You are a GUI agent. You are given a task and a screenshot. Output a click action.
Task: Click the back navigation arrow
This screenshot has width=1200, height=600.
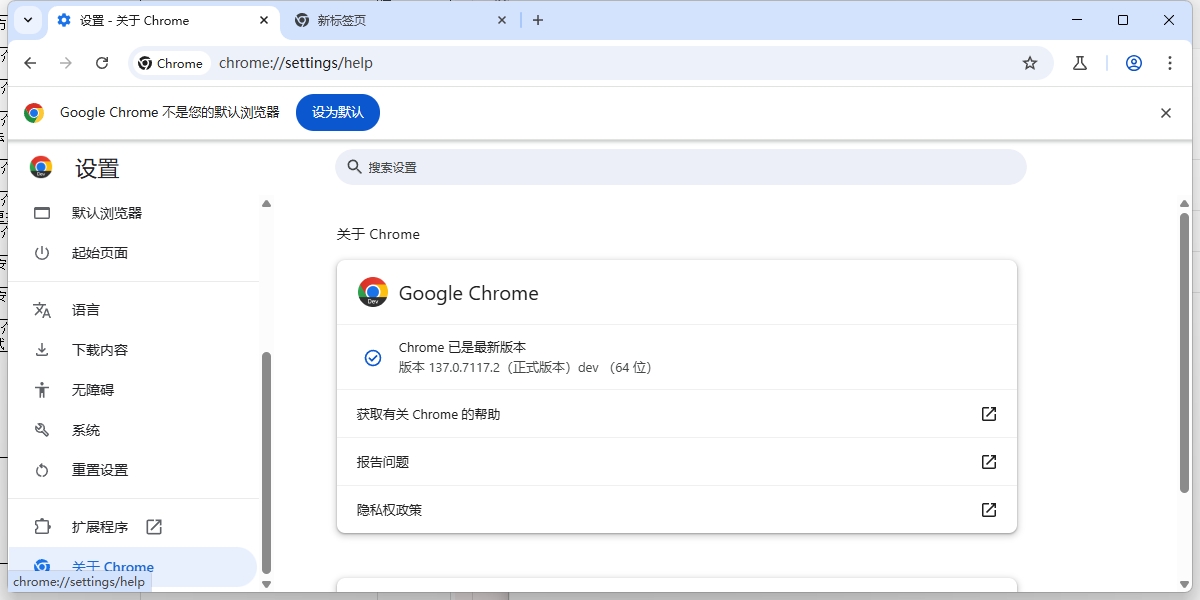tap(30, 62)
